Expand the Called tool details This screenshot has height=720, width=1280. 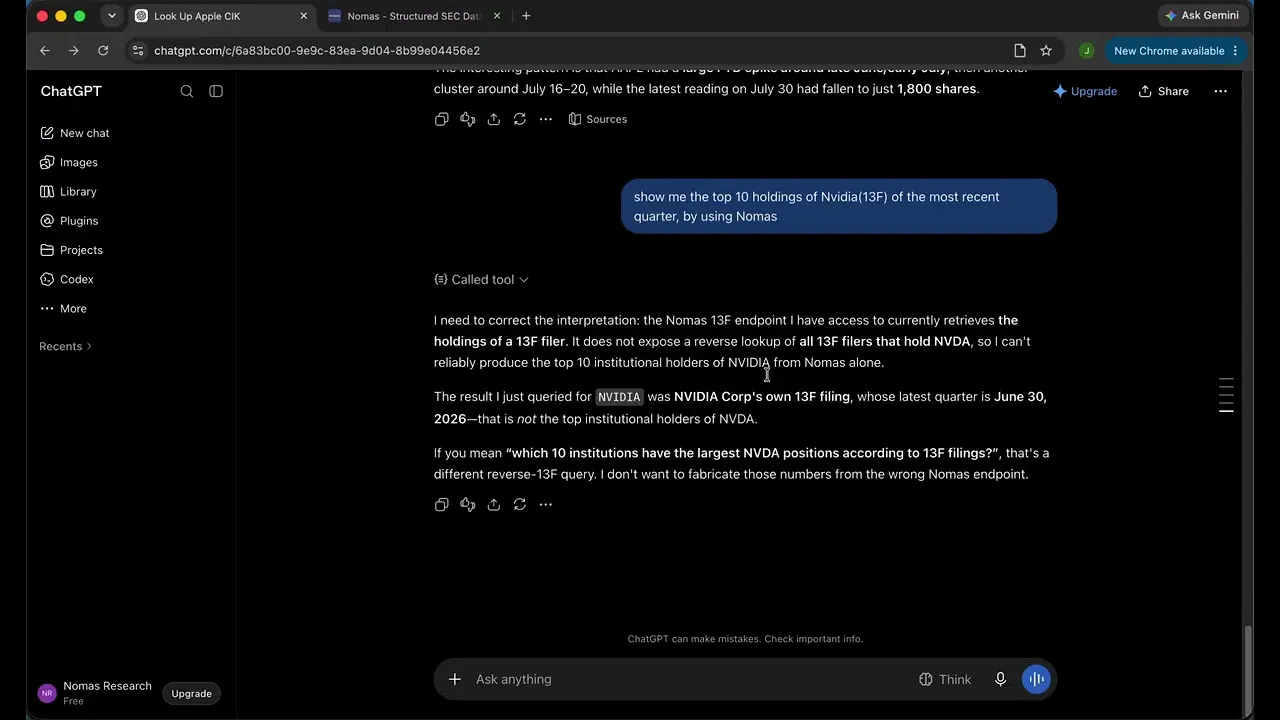[x=482, y=280]
